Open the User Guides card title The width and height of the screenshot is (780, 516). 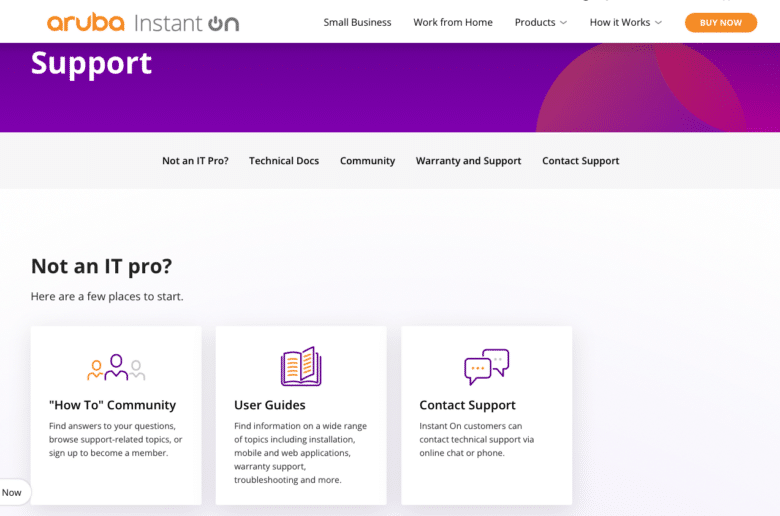(x=270, y=405)
